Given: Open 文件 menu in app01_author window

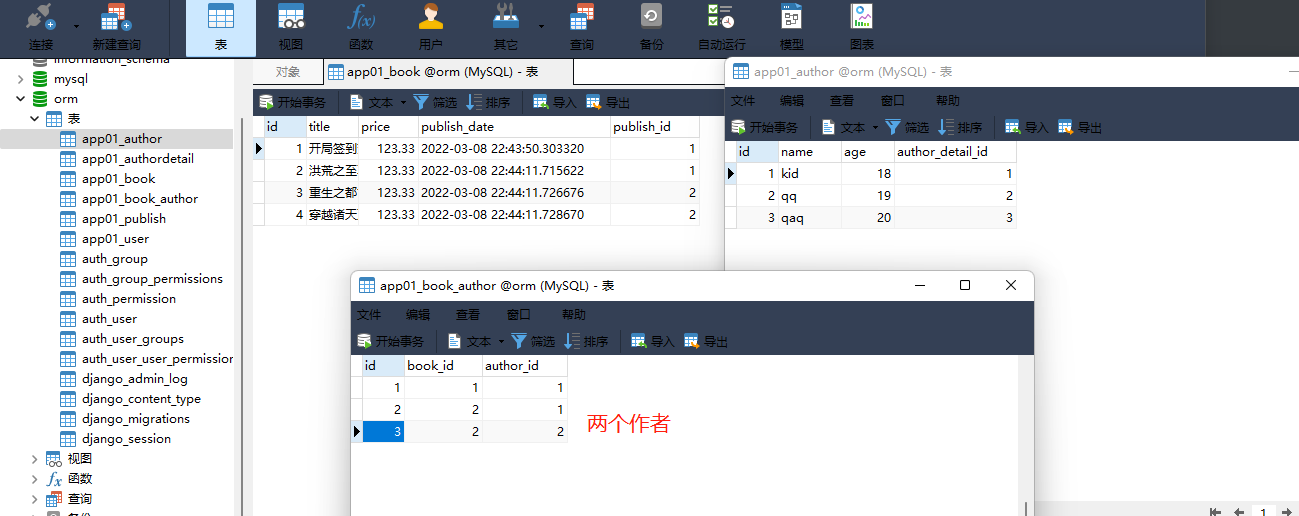Looking at the screenshot, I should point(743,100).
